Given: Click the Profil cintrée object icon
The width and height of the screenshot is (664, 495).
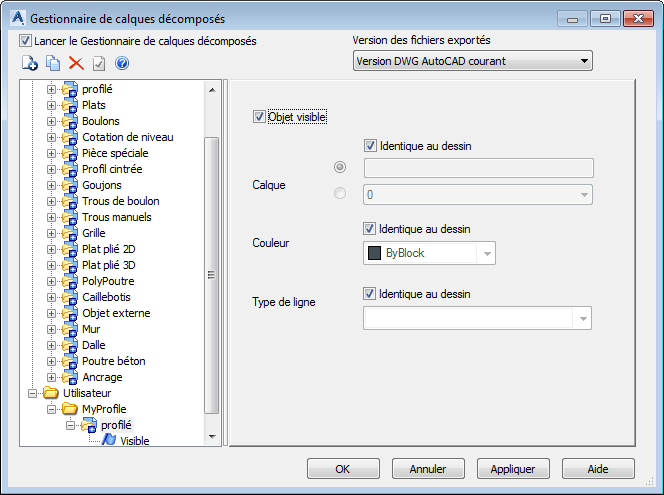Looking at the screenshot, I should (70, 169).
